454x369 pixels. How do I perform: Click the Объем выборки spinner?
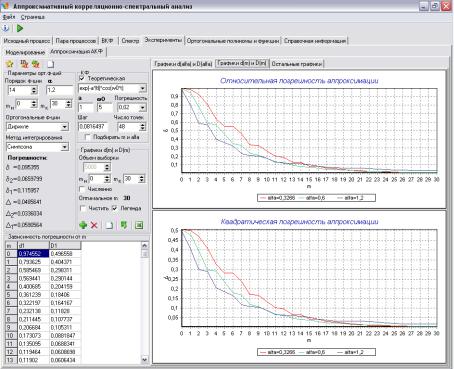pyautogui.click(x=107, y=167)
